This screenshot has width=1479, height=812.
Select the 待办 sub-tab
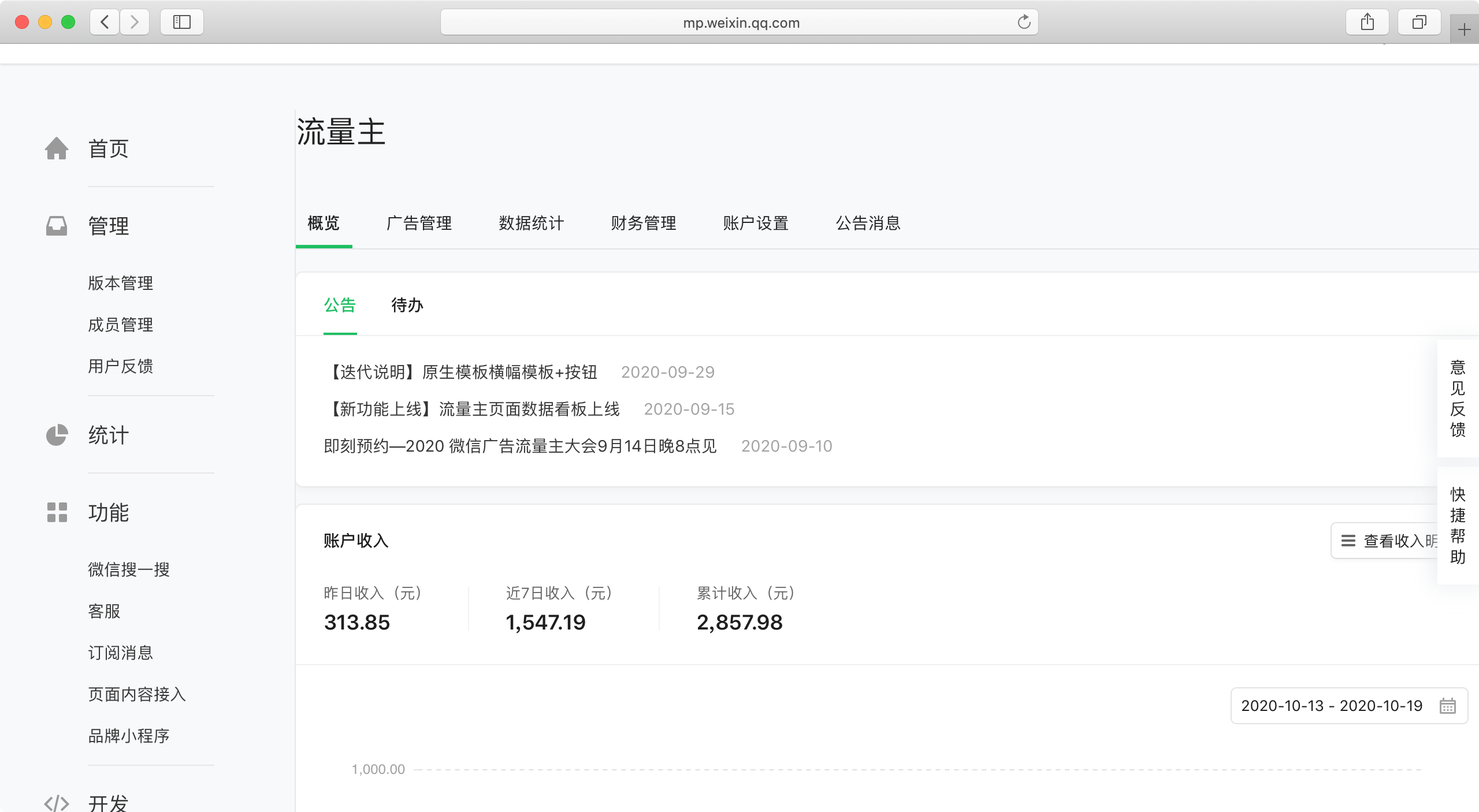click(407, 305)
